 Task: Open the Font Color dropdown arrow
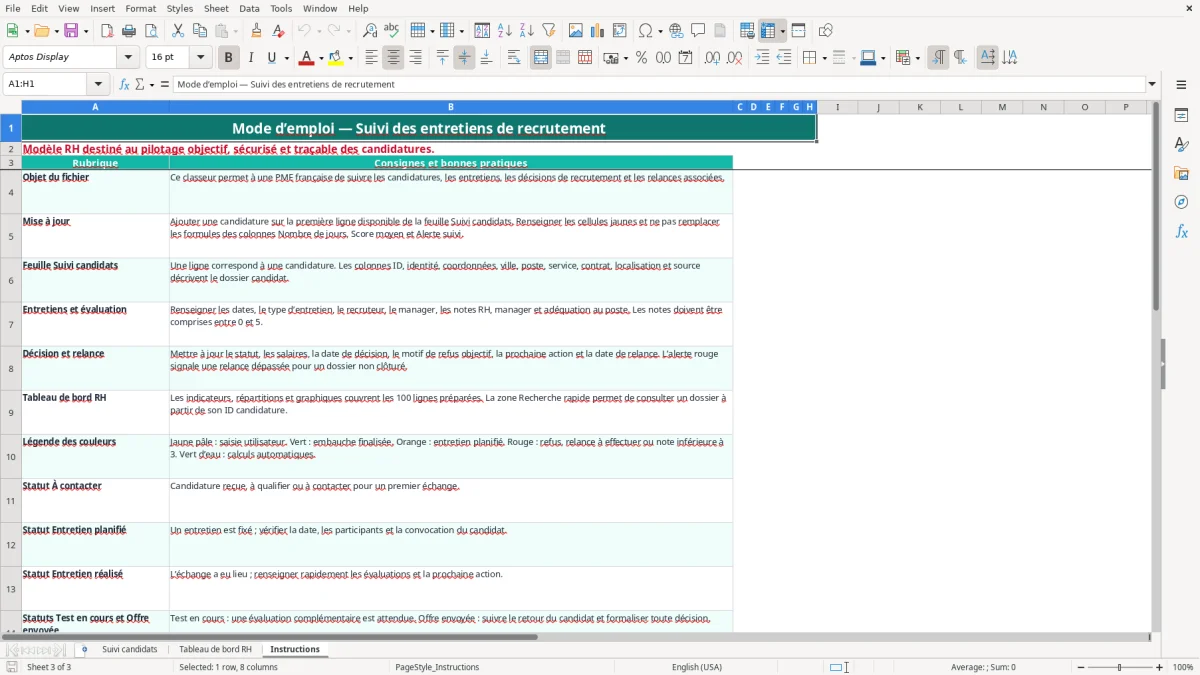click(x=320, y=58)
